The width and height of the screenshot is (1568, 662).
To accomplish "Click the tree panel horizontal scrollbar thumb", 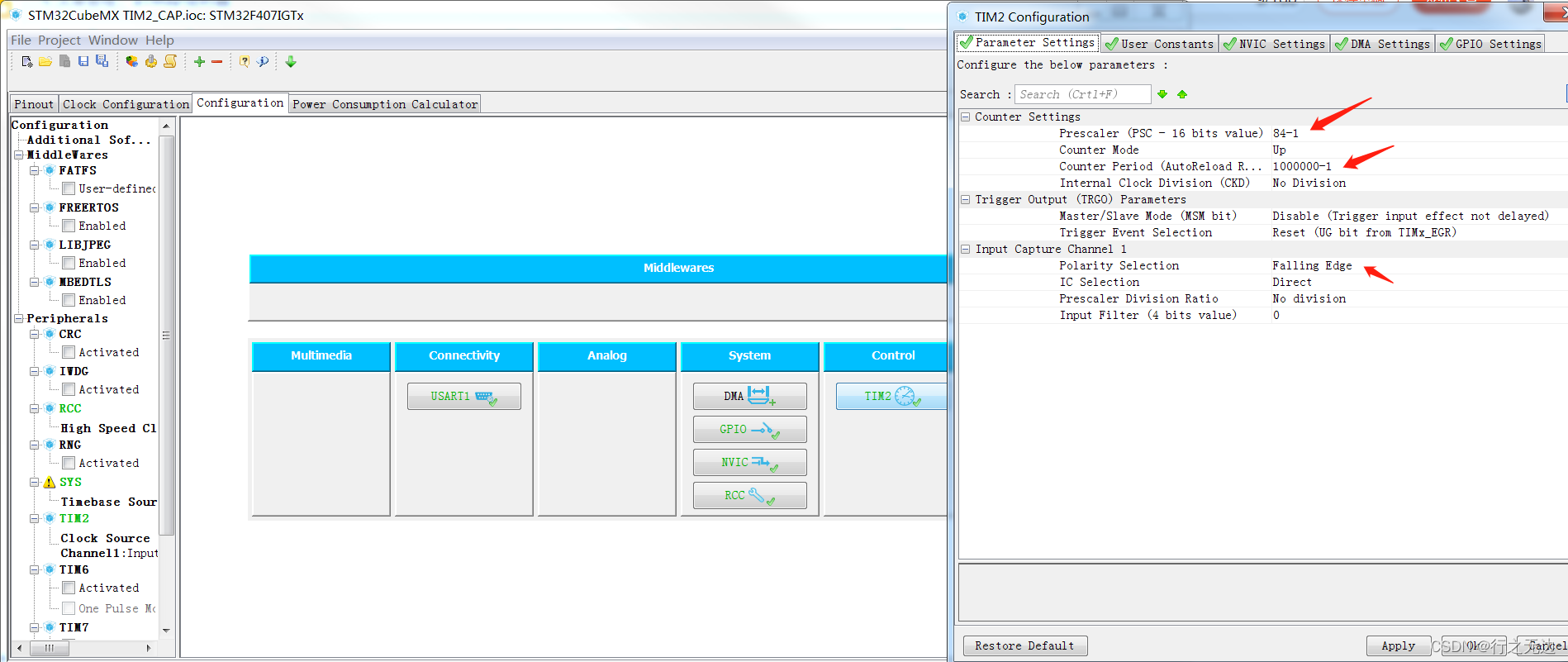I will 50,648.
